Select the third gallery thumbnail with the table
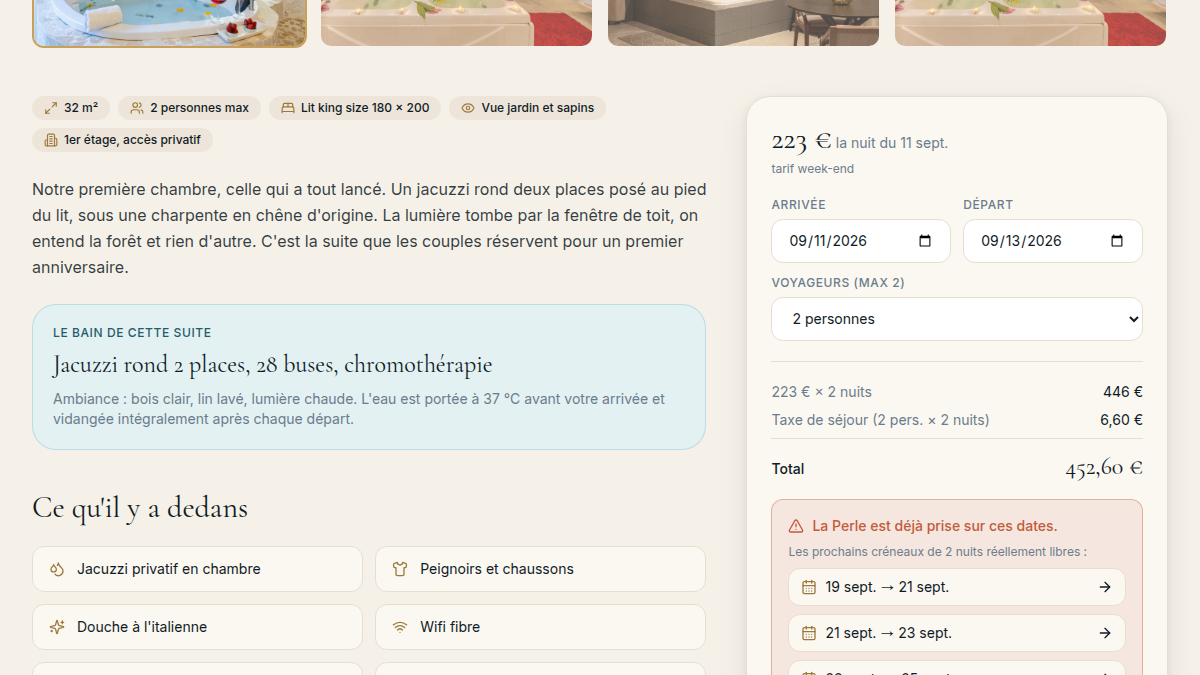Screen dimensions: 1200x675 743,23
